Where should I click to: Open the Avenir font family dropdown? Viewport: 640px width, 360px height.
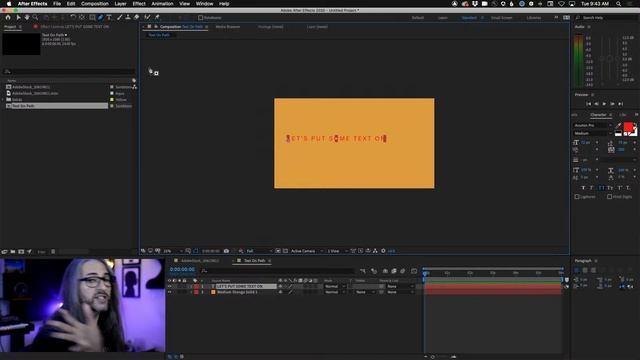coord(593,125)
